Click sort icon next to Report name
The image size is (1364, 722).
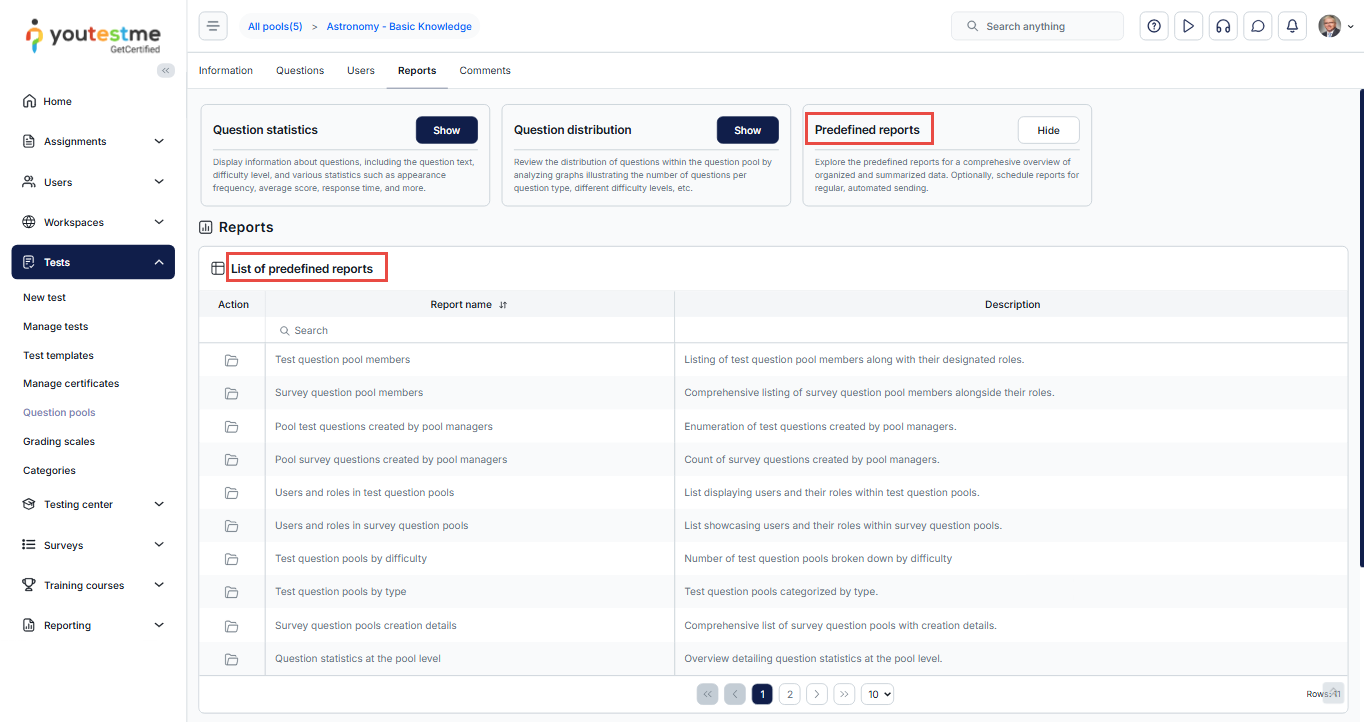click(503, 305)
